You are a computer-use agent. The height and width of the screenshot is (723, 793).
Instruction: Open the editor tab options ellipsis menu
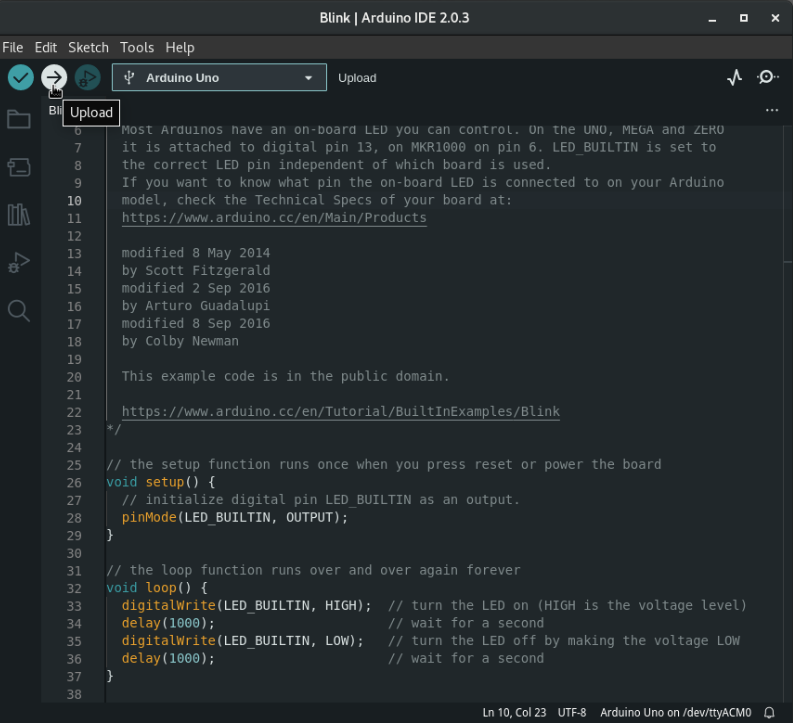772,110
